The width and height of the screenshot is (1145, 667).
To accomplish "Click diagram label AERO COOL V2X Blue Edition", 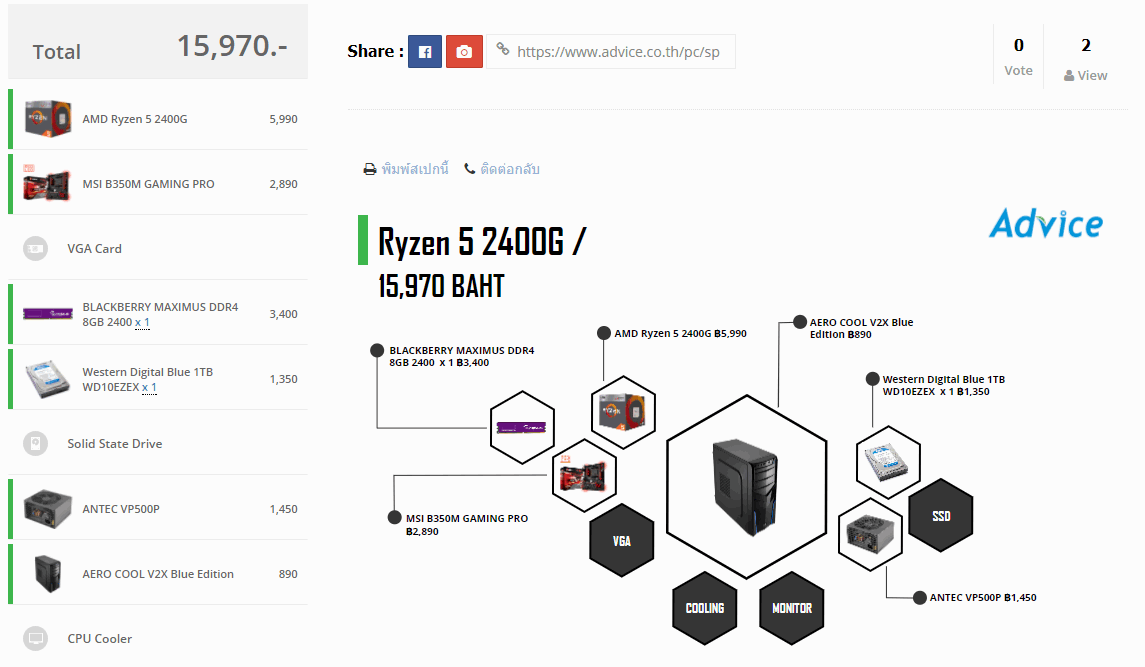I will pyautogui.click(x=861, y=328).
